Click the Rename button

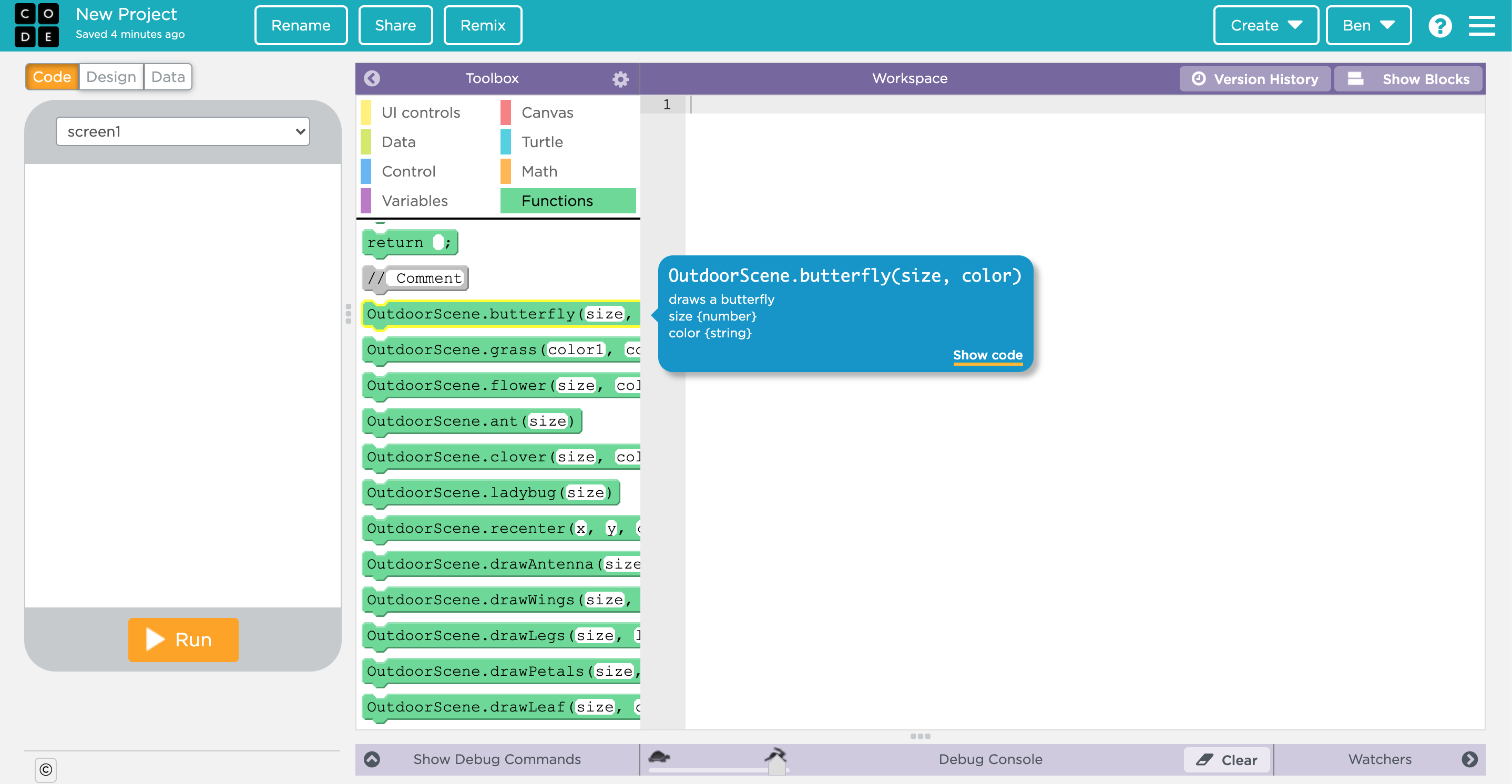[x=301, y=25]
